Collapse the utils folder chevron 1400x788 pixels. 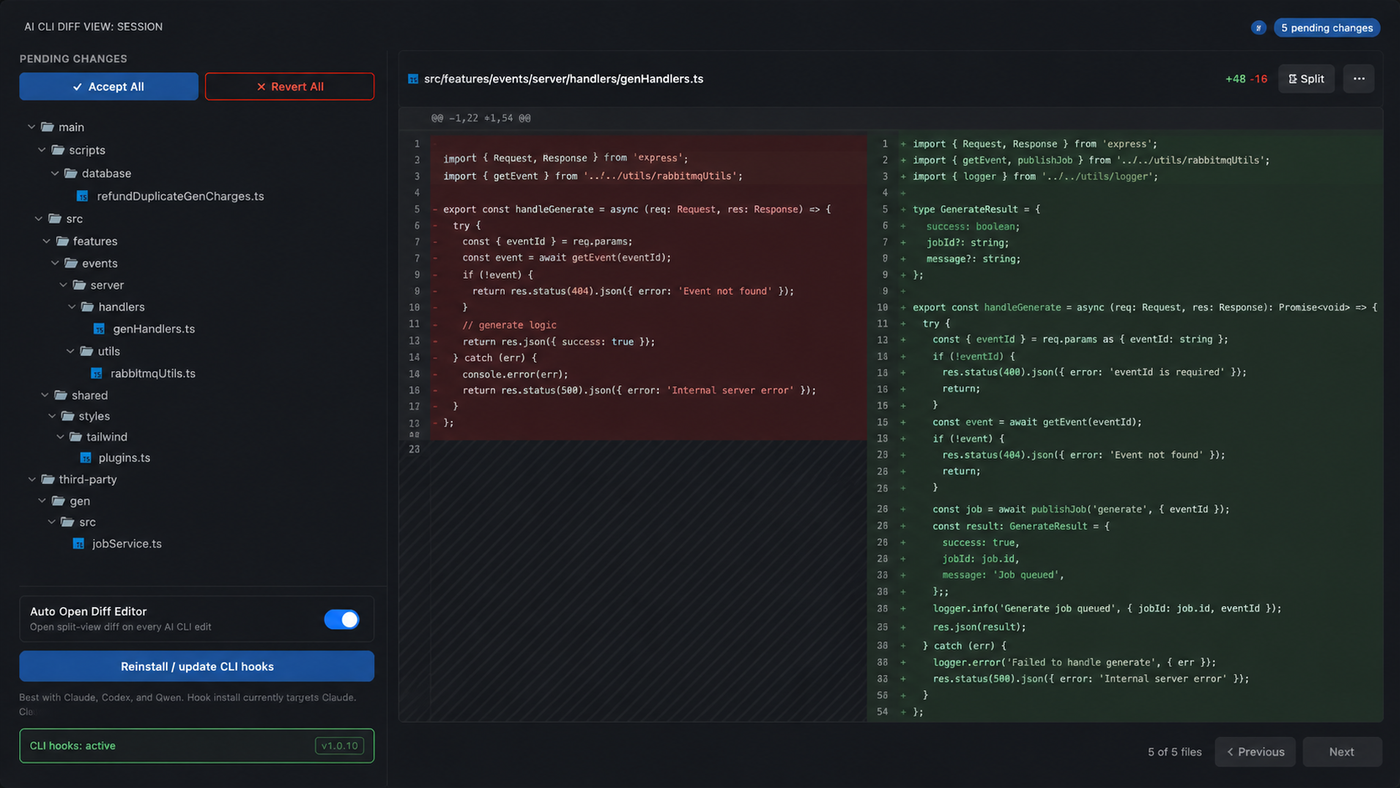pyautogui.click(x=70, y=351)
